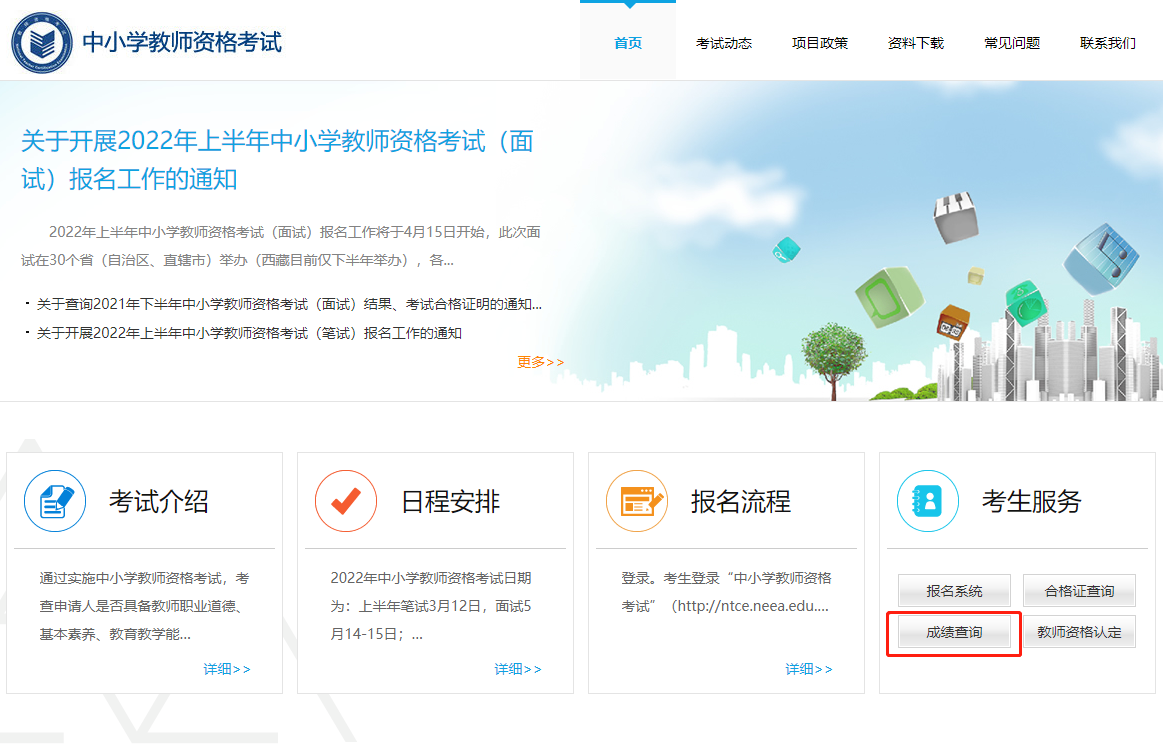Click the 日程安排 red checkmark icon
1163x744 pixels.
[x=346, y=501]
